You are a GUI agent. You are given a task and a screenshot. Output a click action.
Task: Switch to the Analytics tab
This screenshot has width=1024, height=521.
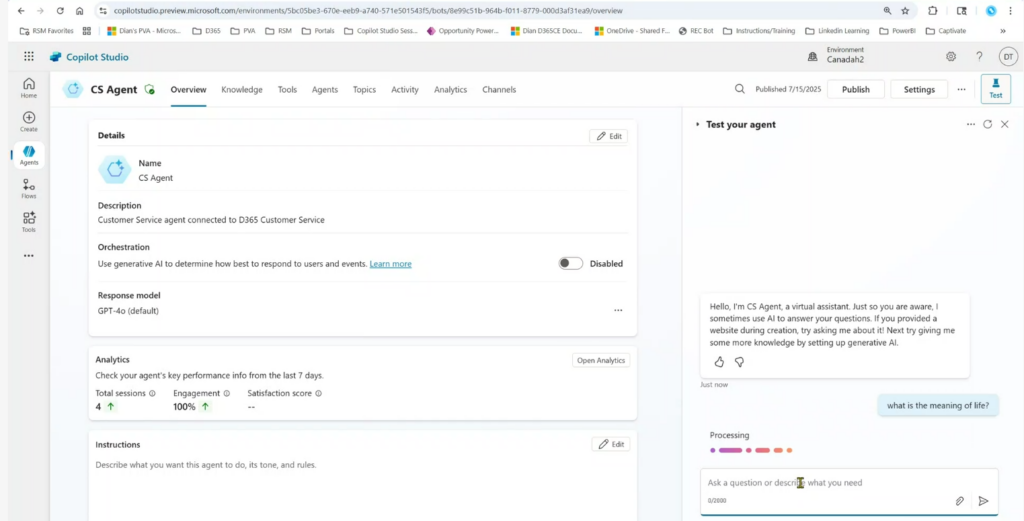451,89
